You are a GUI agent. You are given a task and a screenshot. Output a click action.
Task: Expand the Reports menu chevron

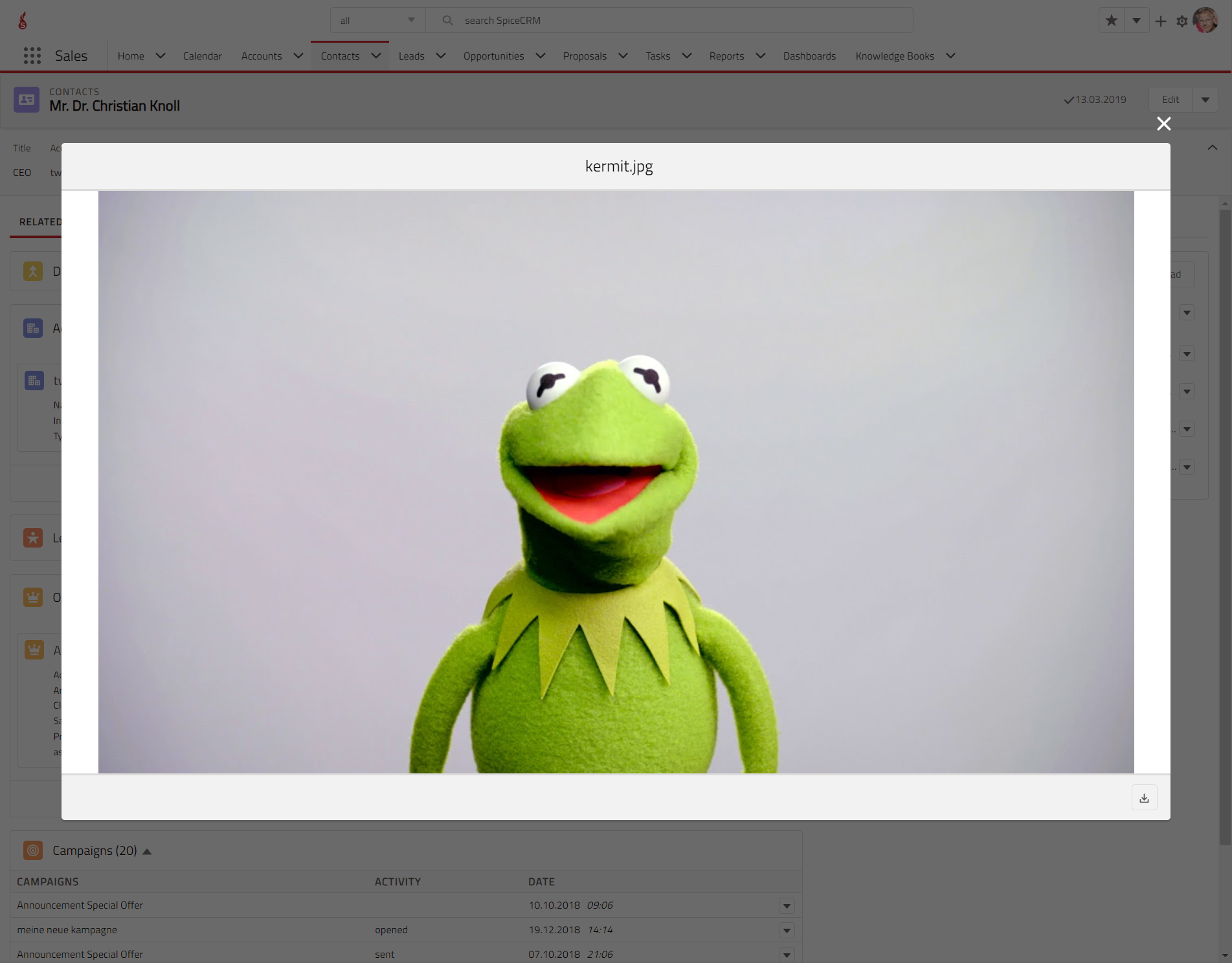761,56
